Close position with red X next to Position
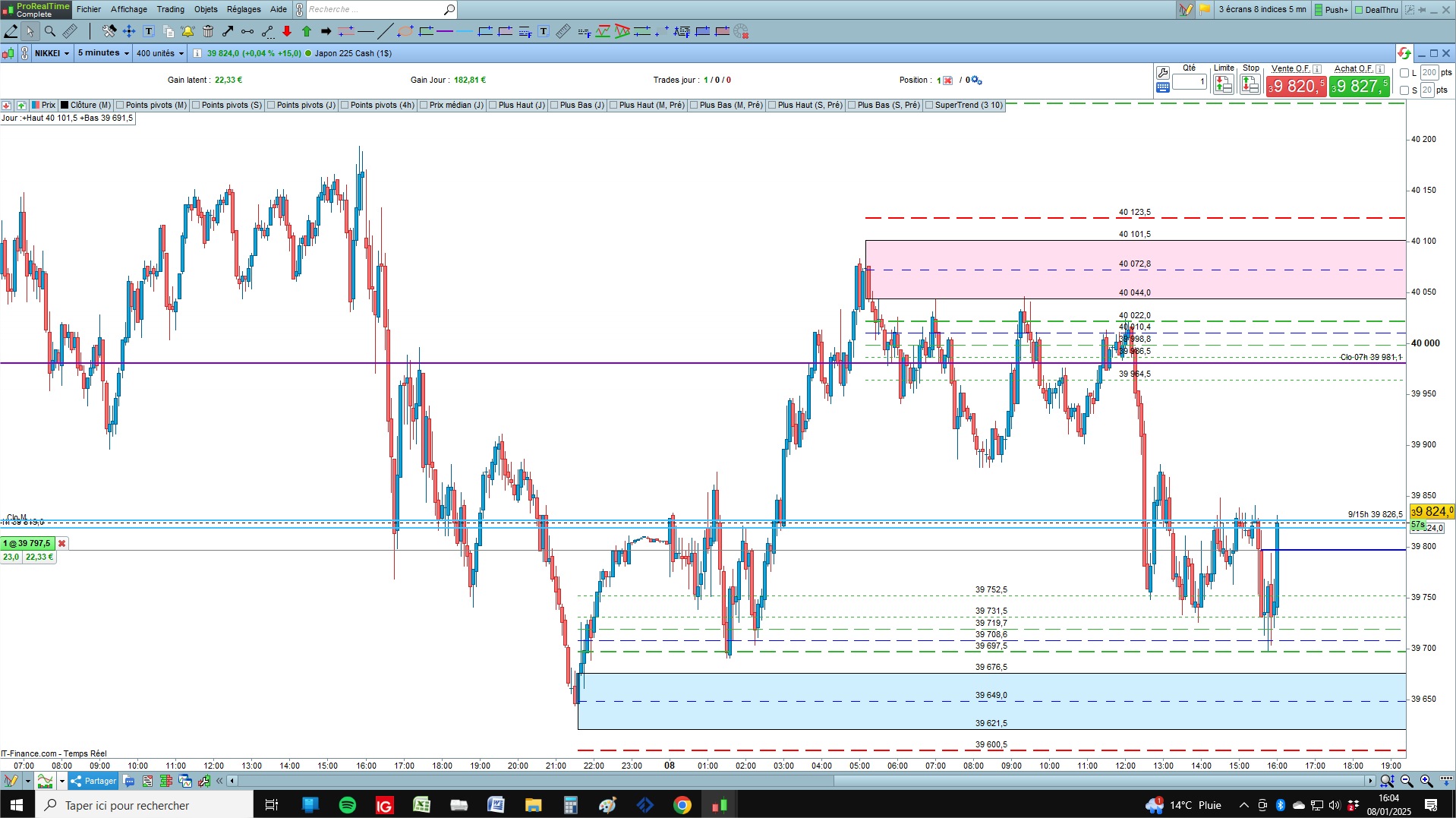 point(947,81)
